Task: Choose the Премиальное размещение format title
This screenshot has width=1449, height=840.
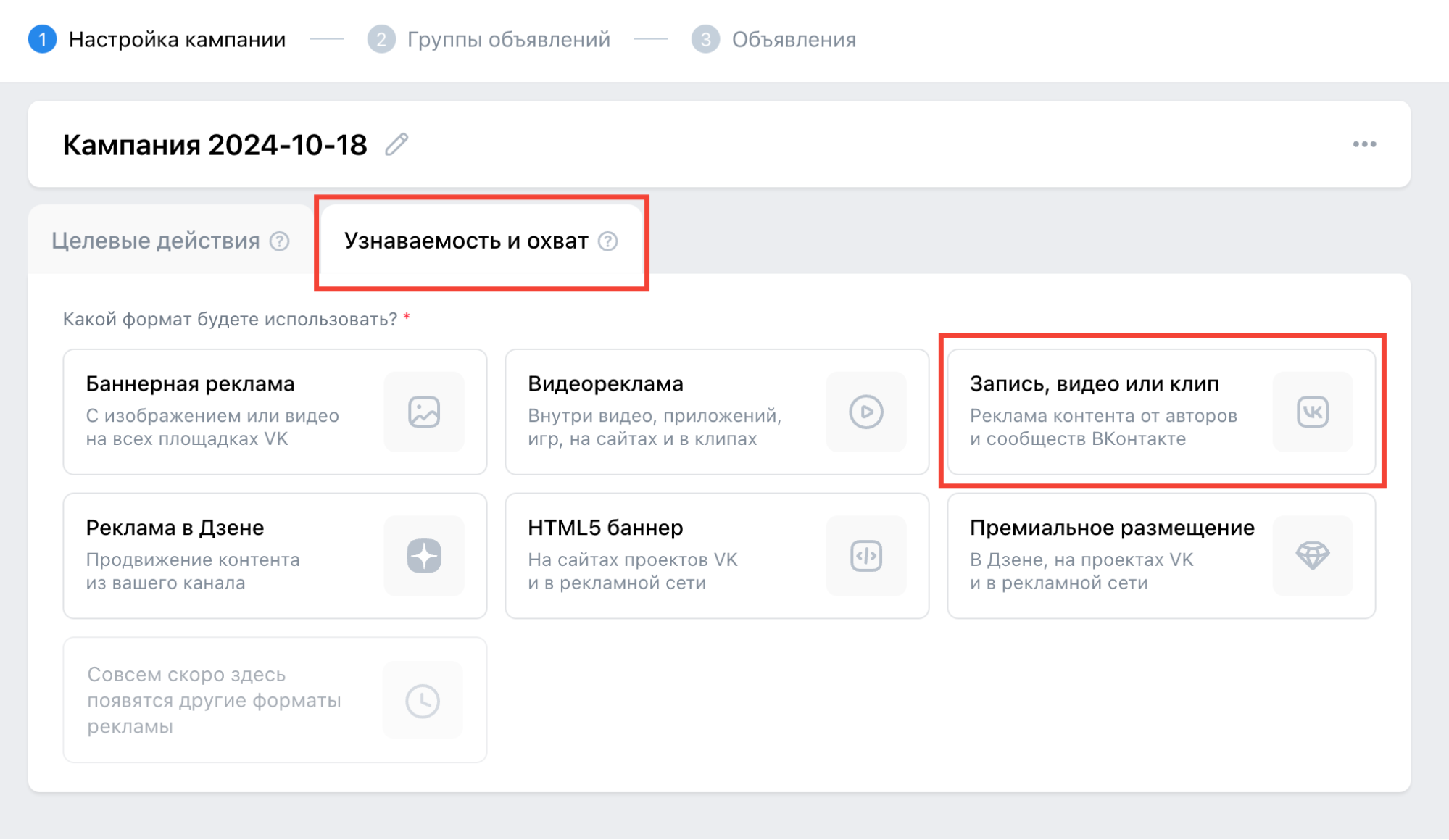Action: coord(1112,528)
